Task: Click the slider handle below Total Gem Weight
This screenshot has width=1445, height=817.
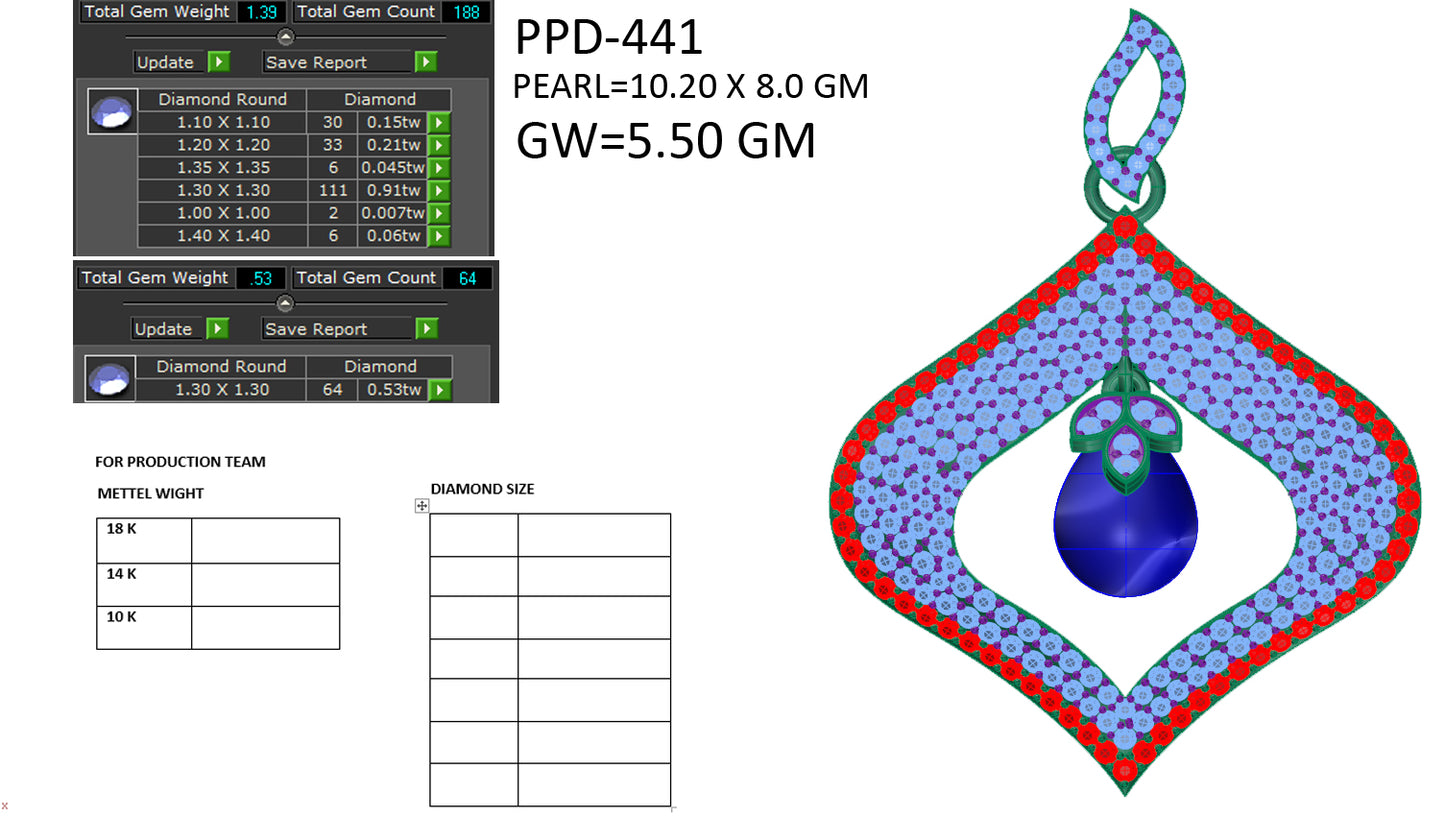Action: (285, 37)
